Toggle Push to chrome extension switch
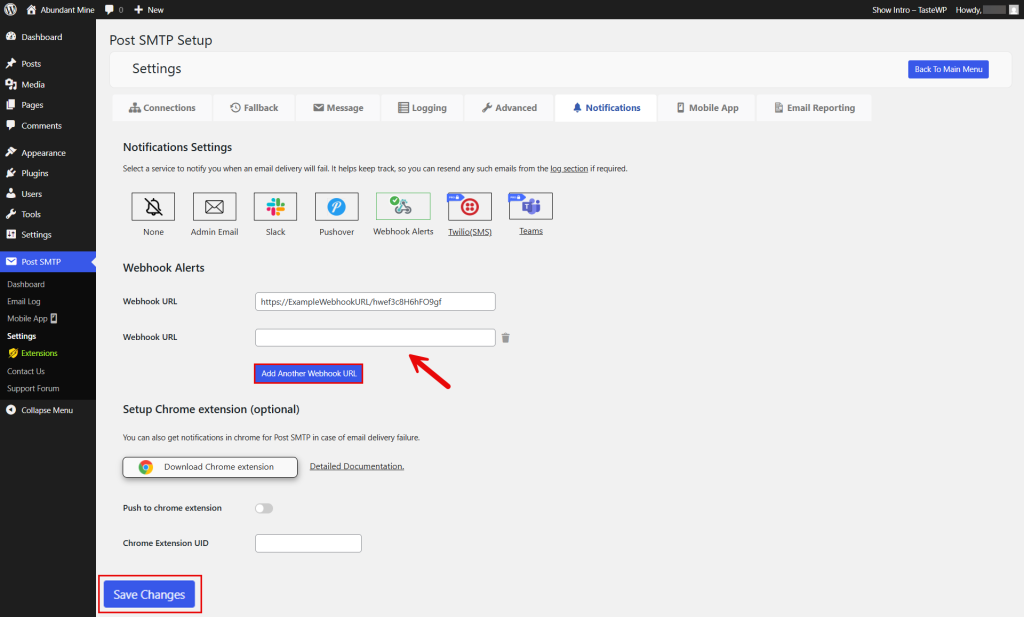 tap(264, 508)
